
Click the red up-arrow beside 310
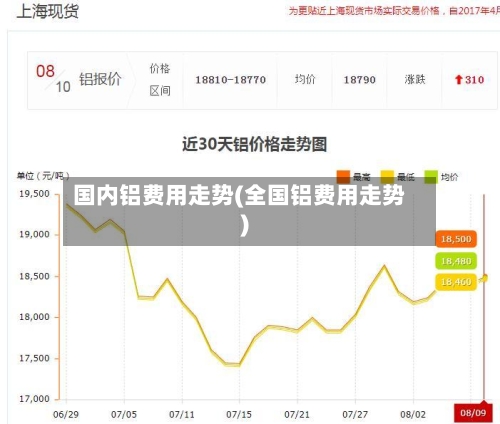tap(459, 80)
